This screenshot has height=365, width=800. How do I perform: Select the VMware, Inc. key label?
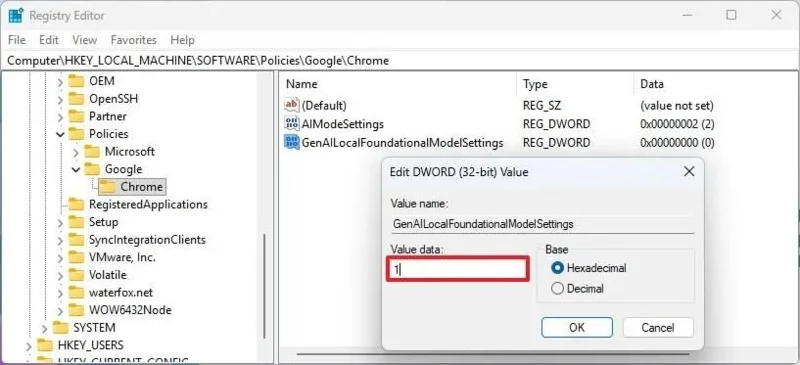tap(122, 257)
